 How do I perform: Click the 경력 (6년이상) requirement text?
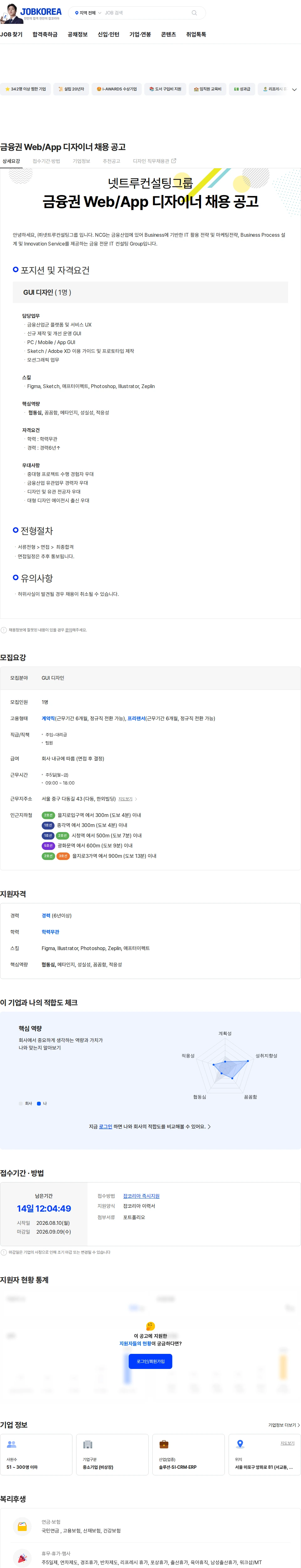click(x=56, y=916)
